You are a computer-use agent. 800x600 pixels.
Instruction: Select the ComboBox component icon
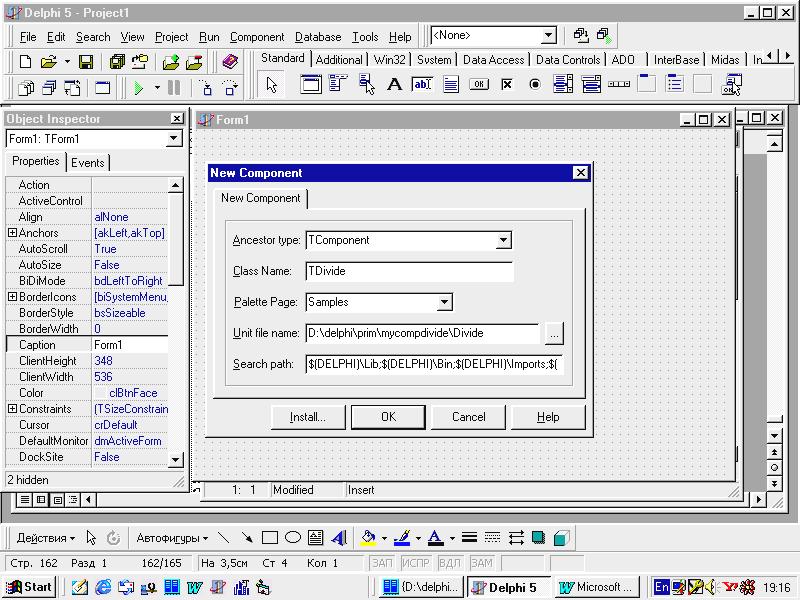[x=591, y=84]
